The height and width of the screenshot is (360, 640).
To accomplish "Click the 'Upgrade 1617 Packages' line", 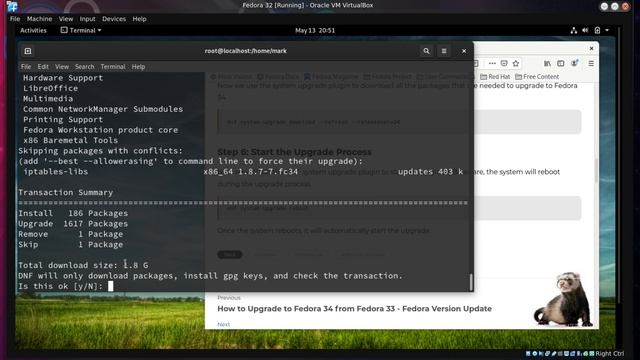I will coord(73,224).
